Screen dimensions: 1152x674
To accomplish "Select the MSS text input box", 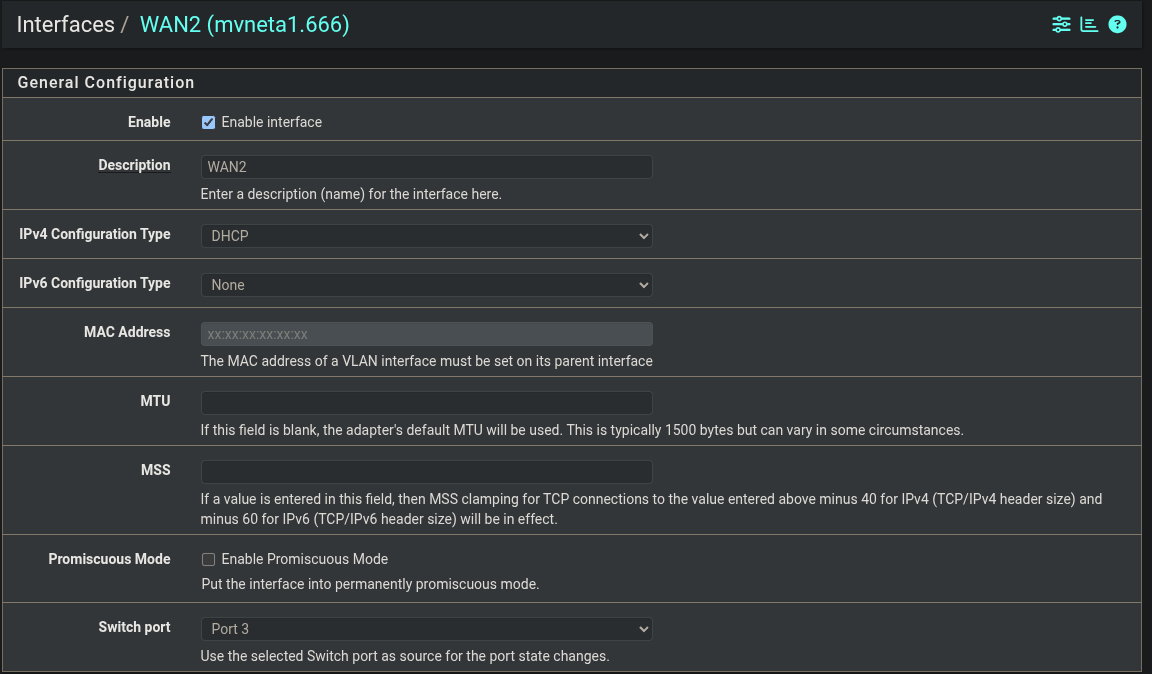I will tap(426, 472).
